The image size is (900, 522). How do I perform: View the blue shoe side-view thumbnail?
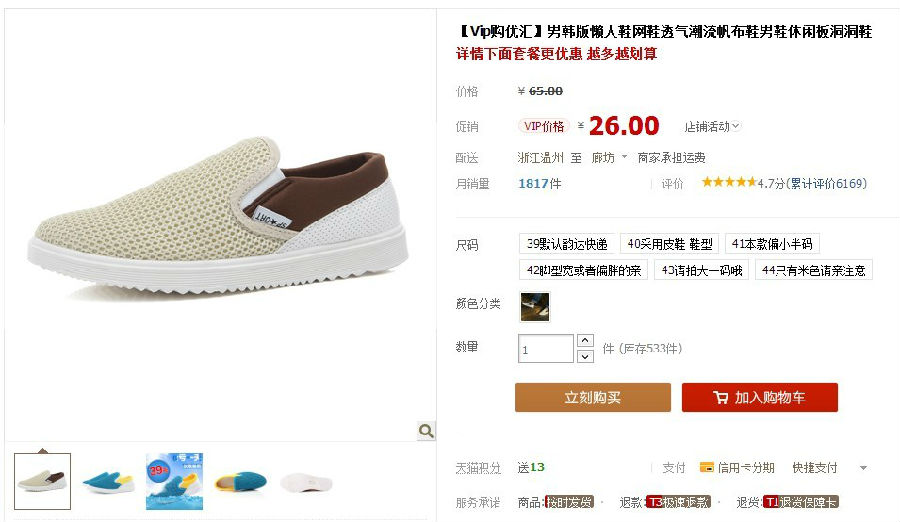(108, 481)
